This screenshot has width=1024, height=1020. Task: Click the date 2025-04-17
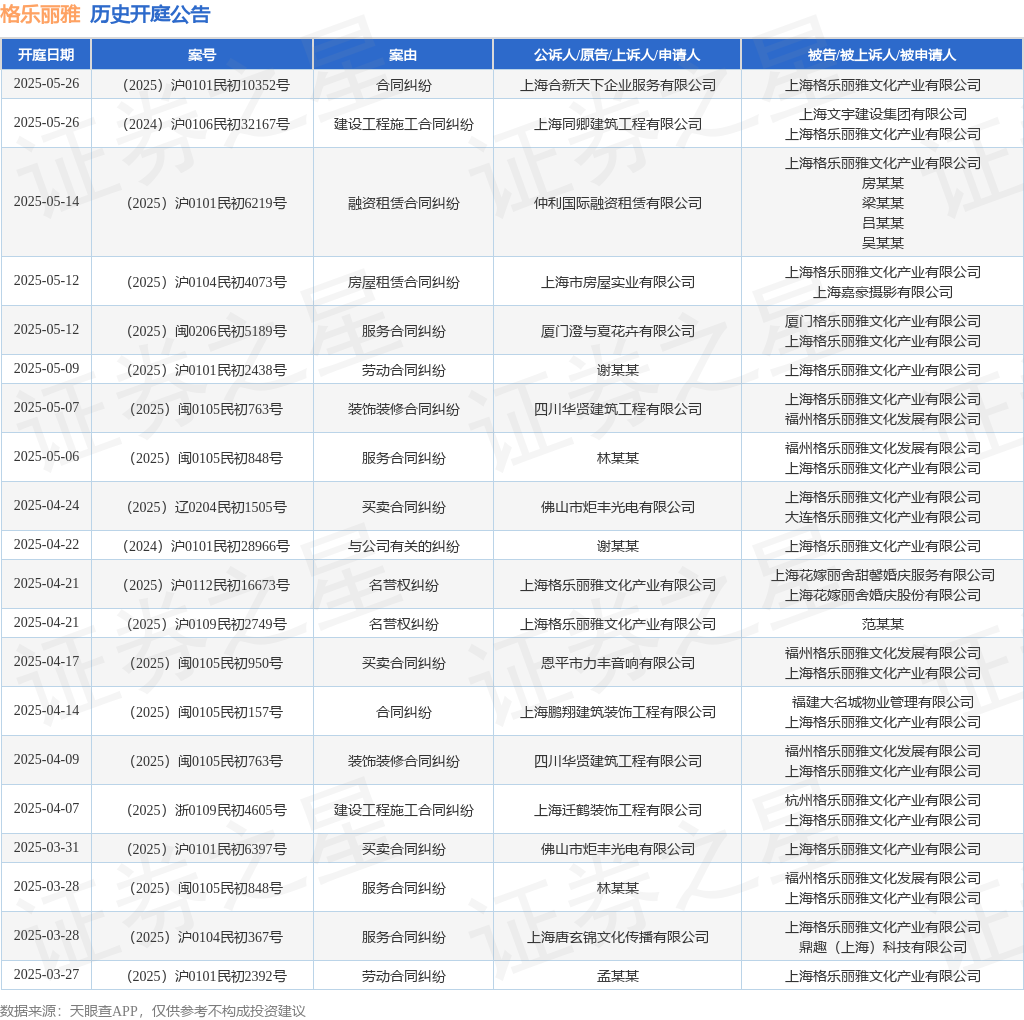coord(46,661)
